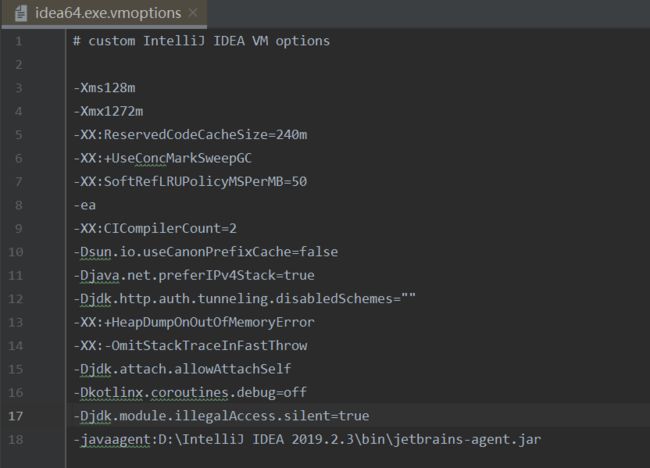The image size is (650, 468).
Task: Click line number 17 in the gutter
Action: click(15, 416)
